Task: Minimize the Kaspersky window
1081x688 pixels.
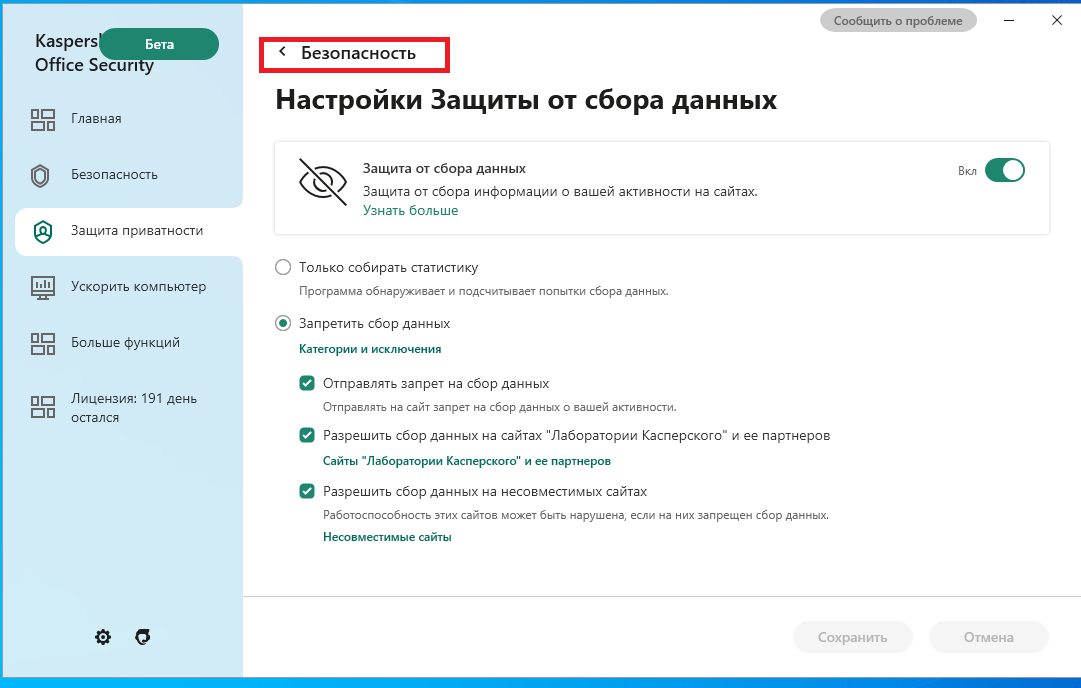Action: coord(1009,21)
